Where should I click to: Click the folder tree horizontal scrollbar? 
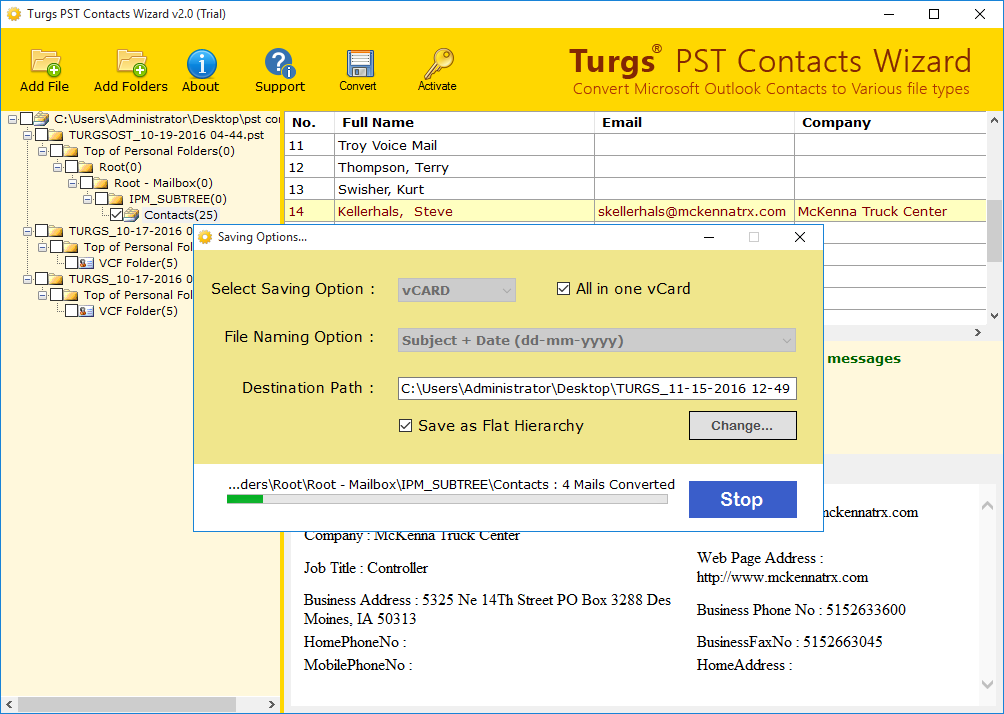[x=140, y=704]
